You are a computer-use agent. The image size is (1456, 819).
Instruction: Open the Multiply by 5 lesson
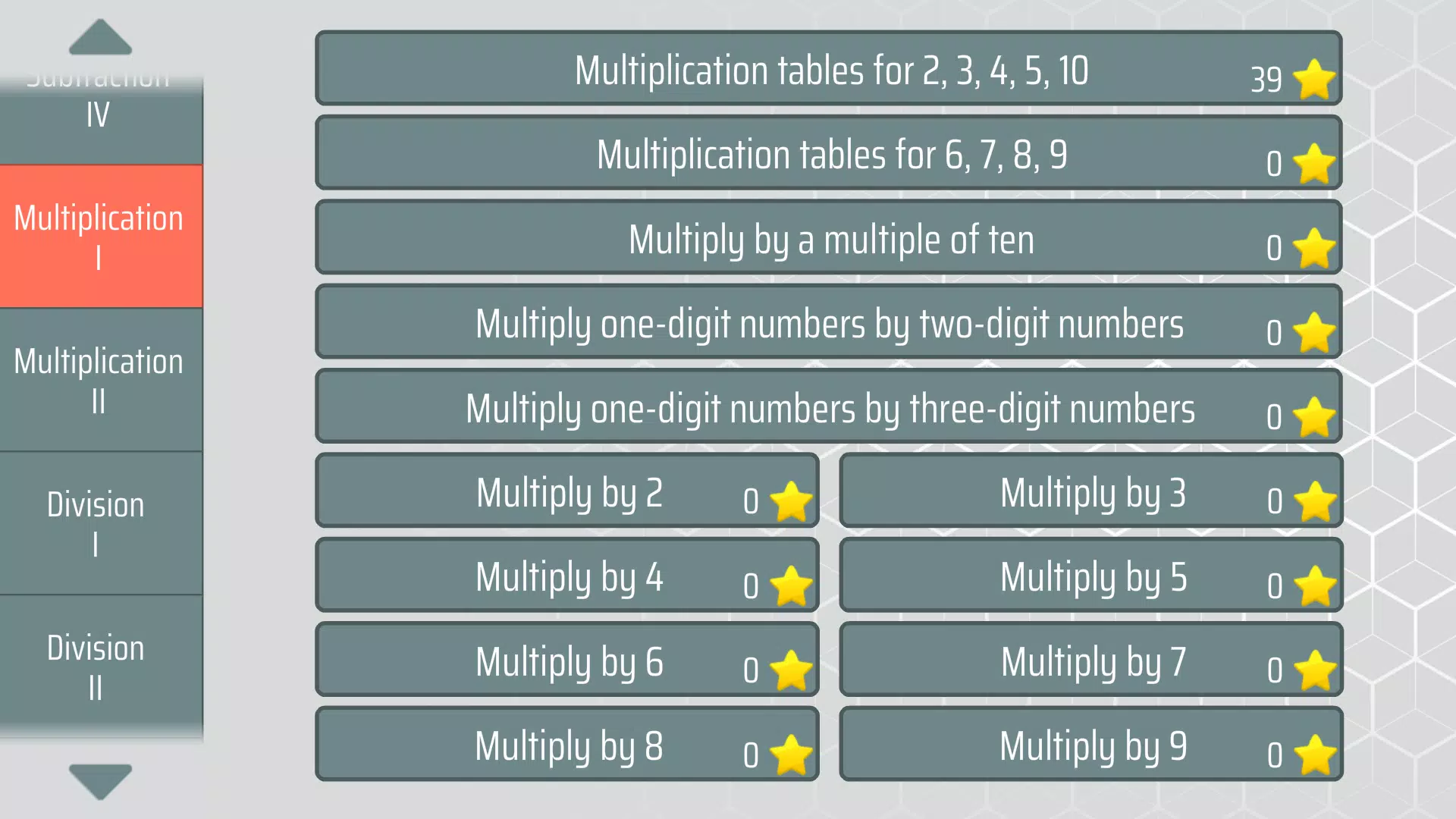coord(1091,578)
